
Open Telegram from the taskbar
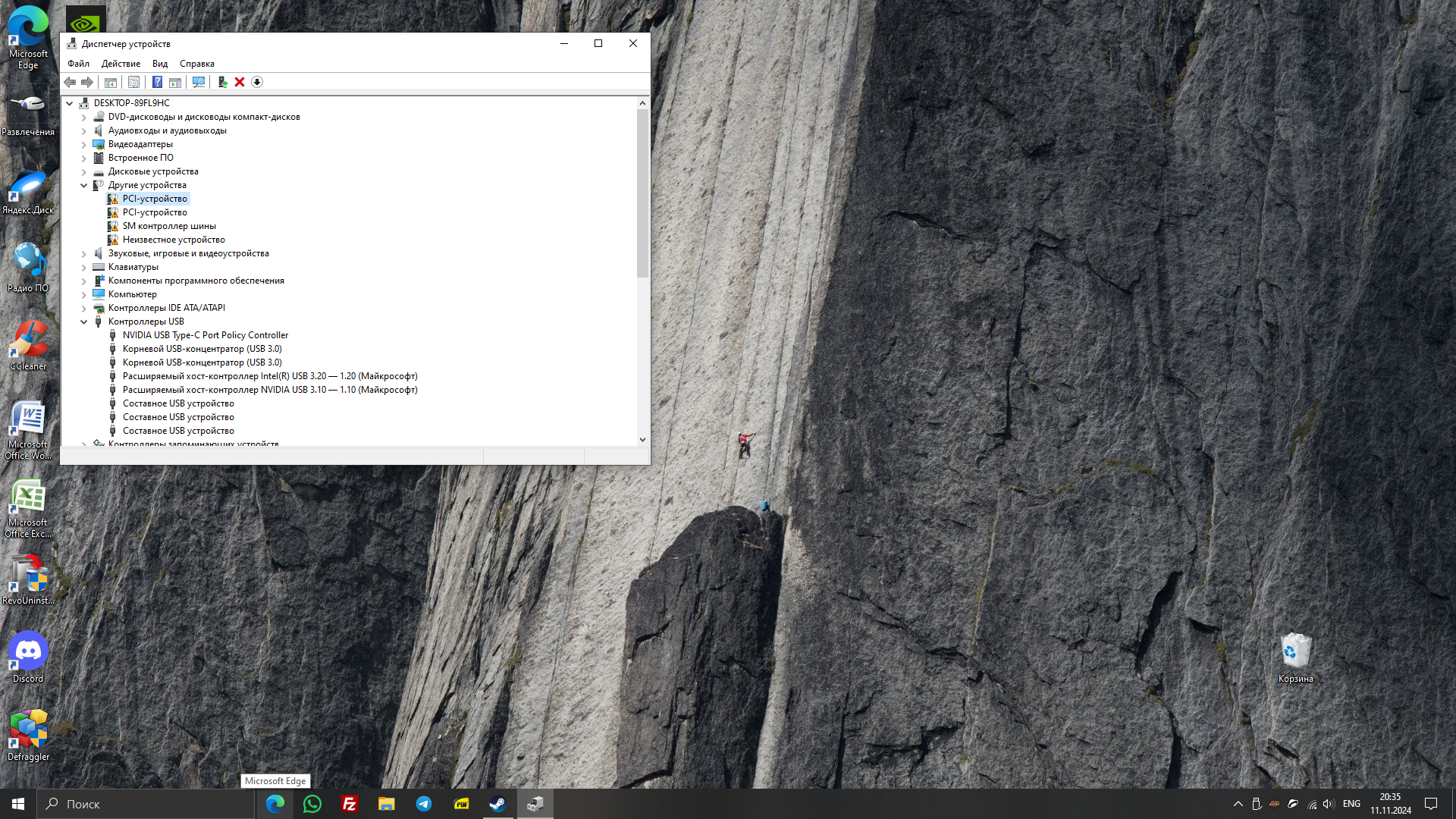click(x=424, y=804)
